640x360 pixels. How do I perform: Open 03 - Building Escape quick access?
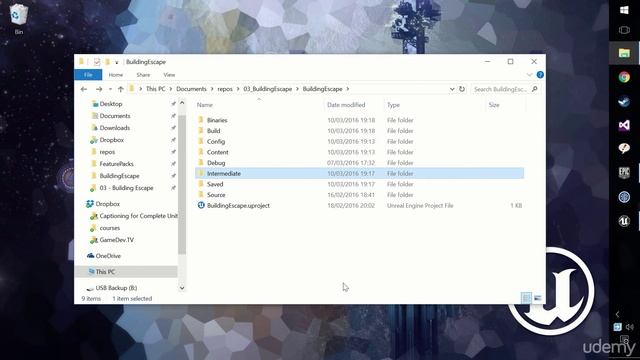126,188
